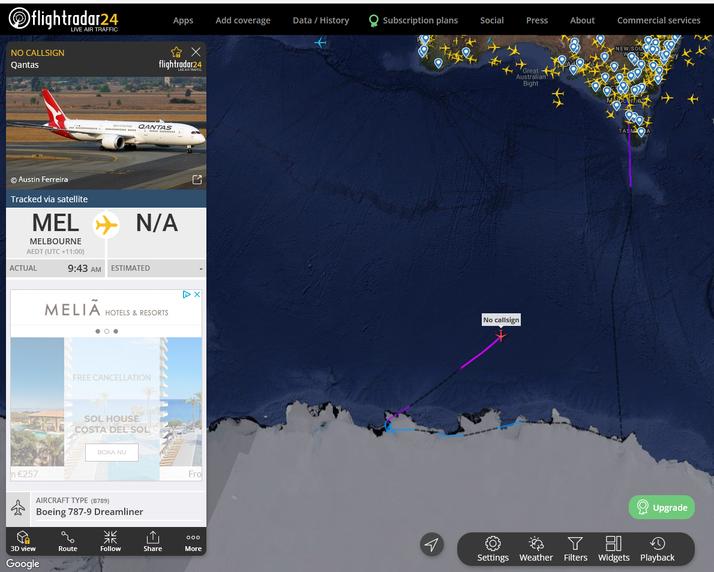
Task: Open flight Filters
Action: pos(575,549)
